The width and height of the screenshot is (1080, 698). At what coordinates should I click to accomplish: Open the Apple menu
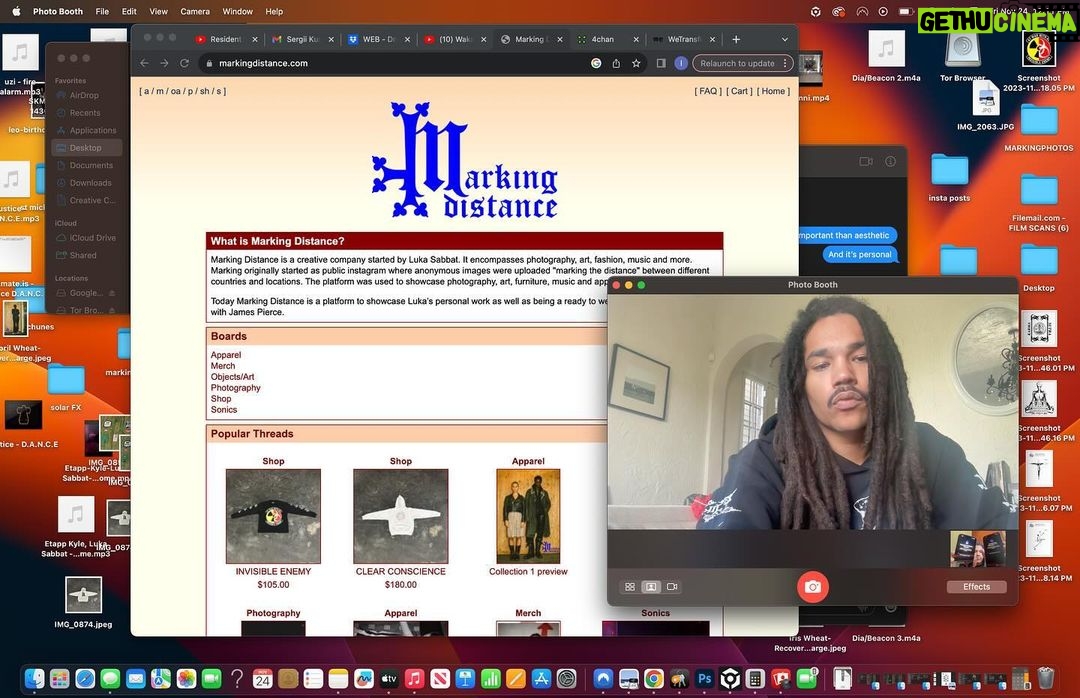(x=16, y=12)
